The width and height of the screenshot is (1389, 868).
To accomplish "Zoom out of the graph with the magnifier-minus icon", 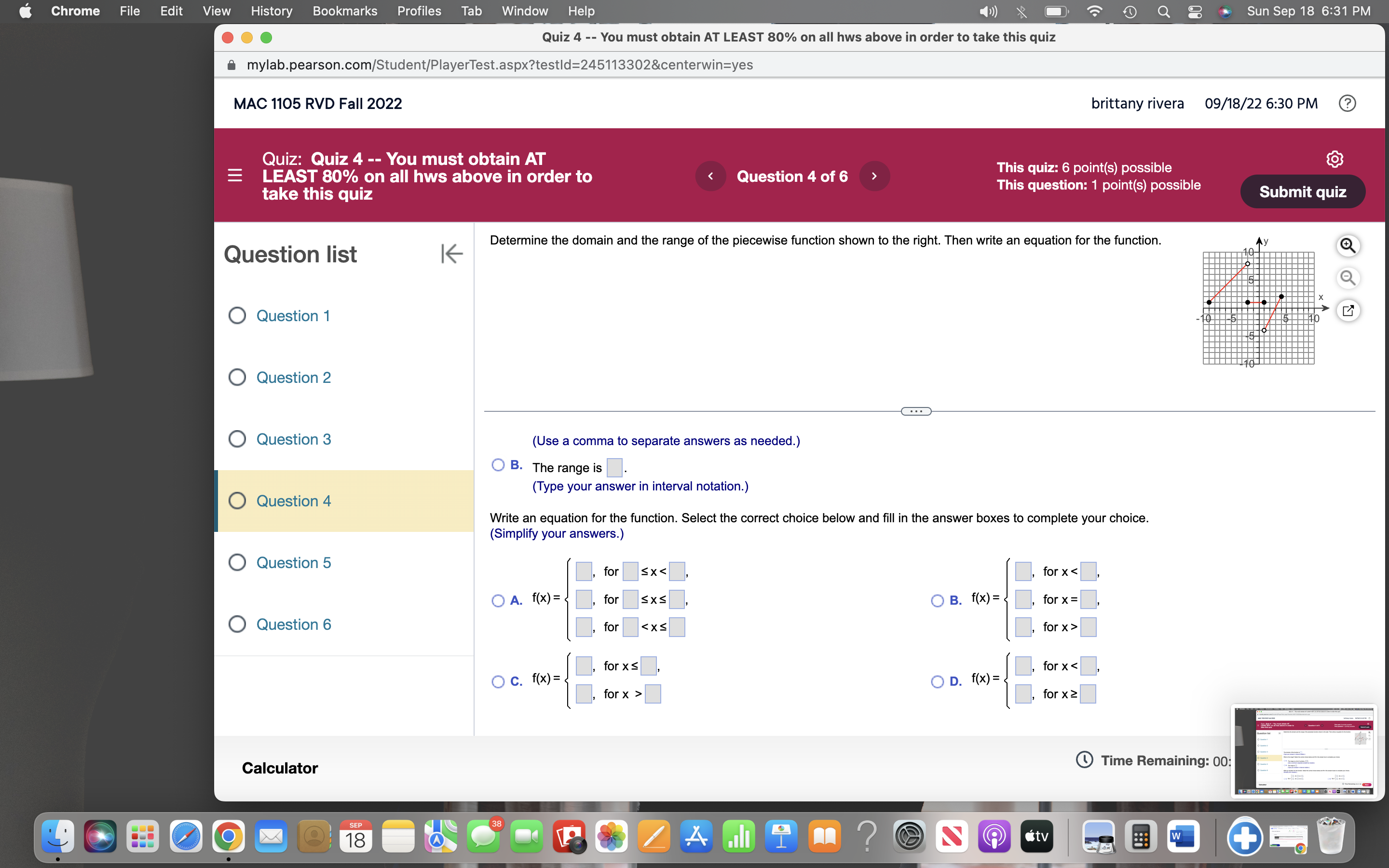I will tap(1348, 278).
